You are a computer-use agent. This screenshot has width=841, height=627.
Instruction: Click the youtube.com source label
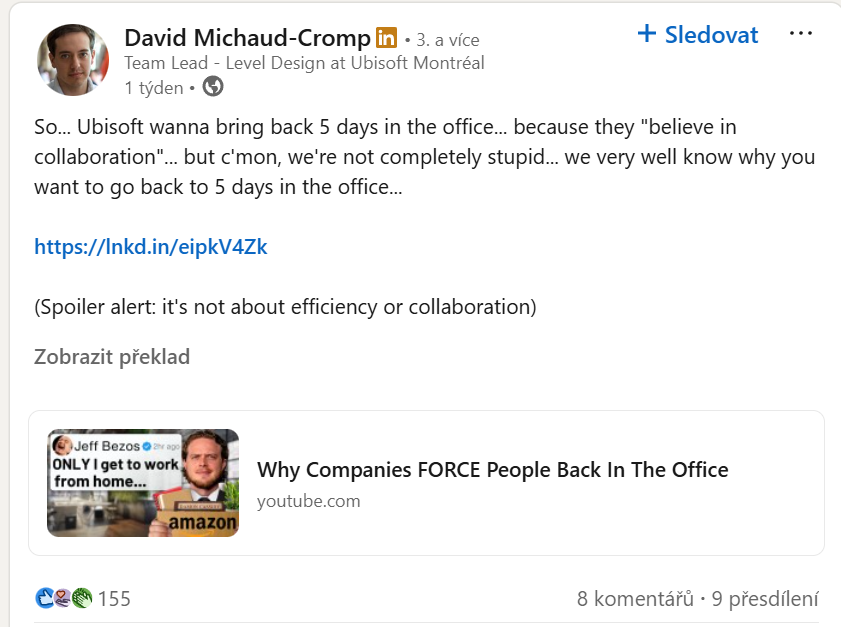308,501
